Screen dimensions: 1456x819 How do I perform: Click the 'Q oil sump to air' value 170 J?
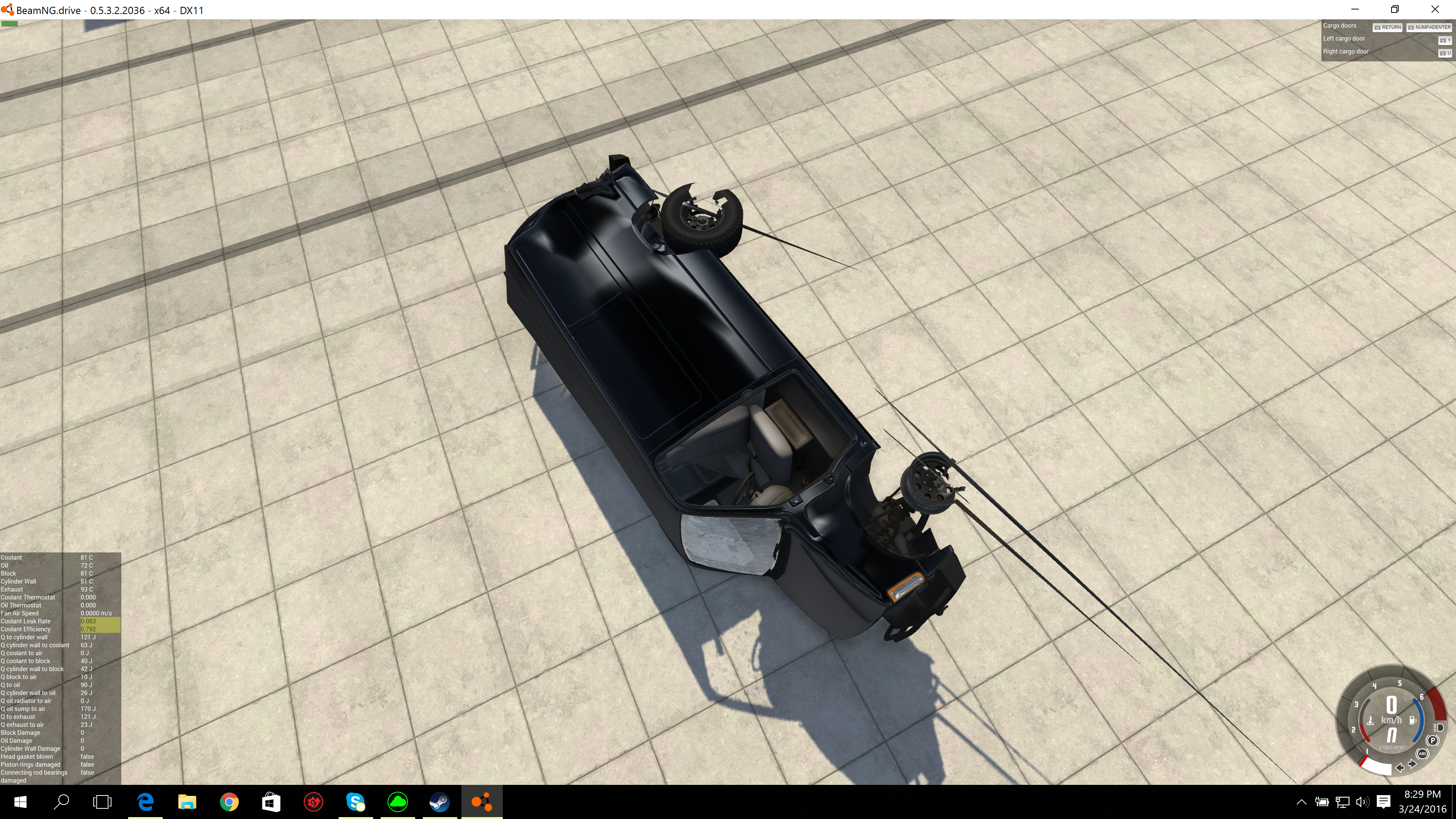click(88, 709)
